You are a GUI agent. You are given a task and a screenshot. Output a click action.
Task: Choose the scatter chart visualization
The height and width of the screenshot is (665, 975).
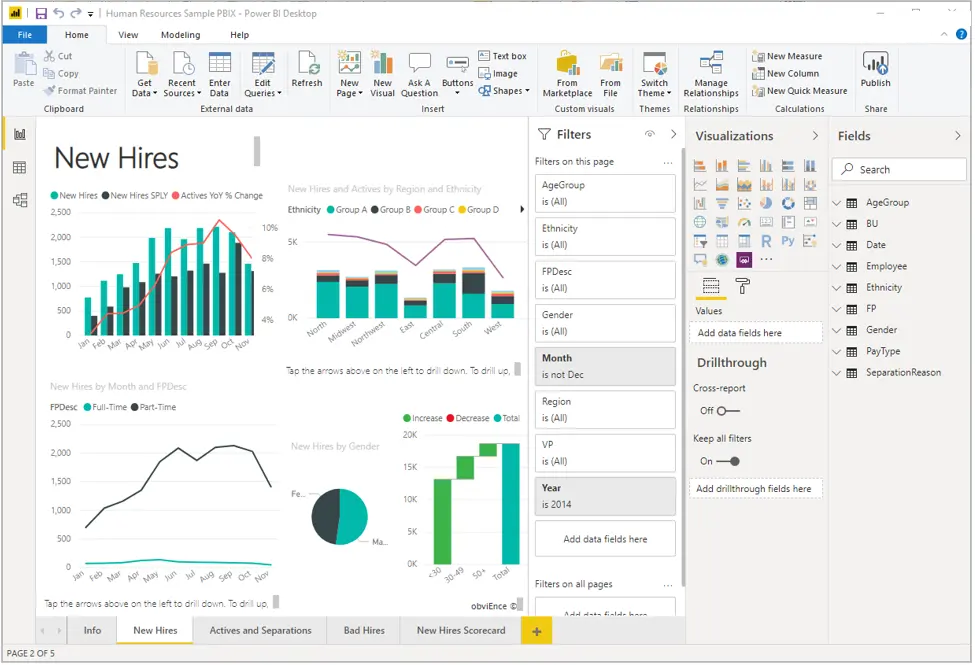[744, 203]
